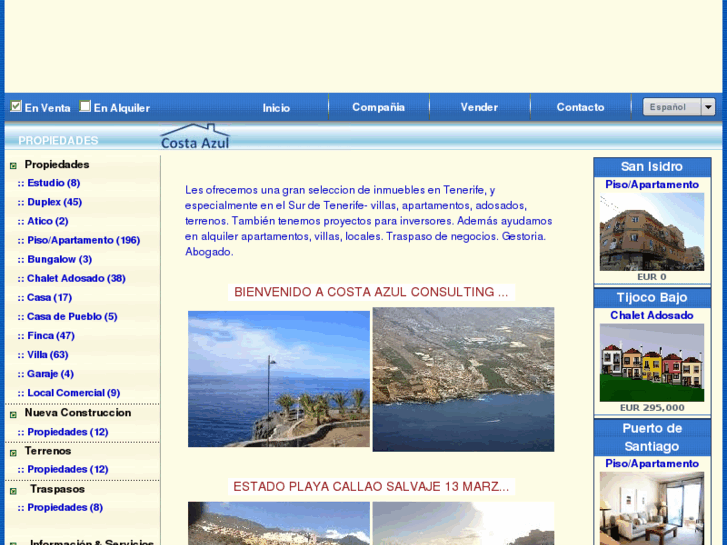Click the EUR 295,000 price text

click(x=652, y=408)
